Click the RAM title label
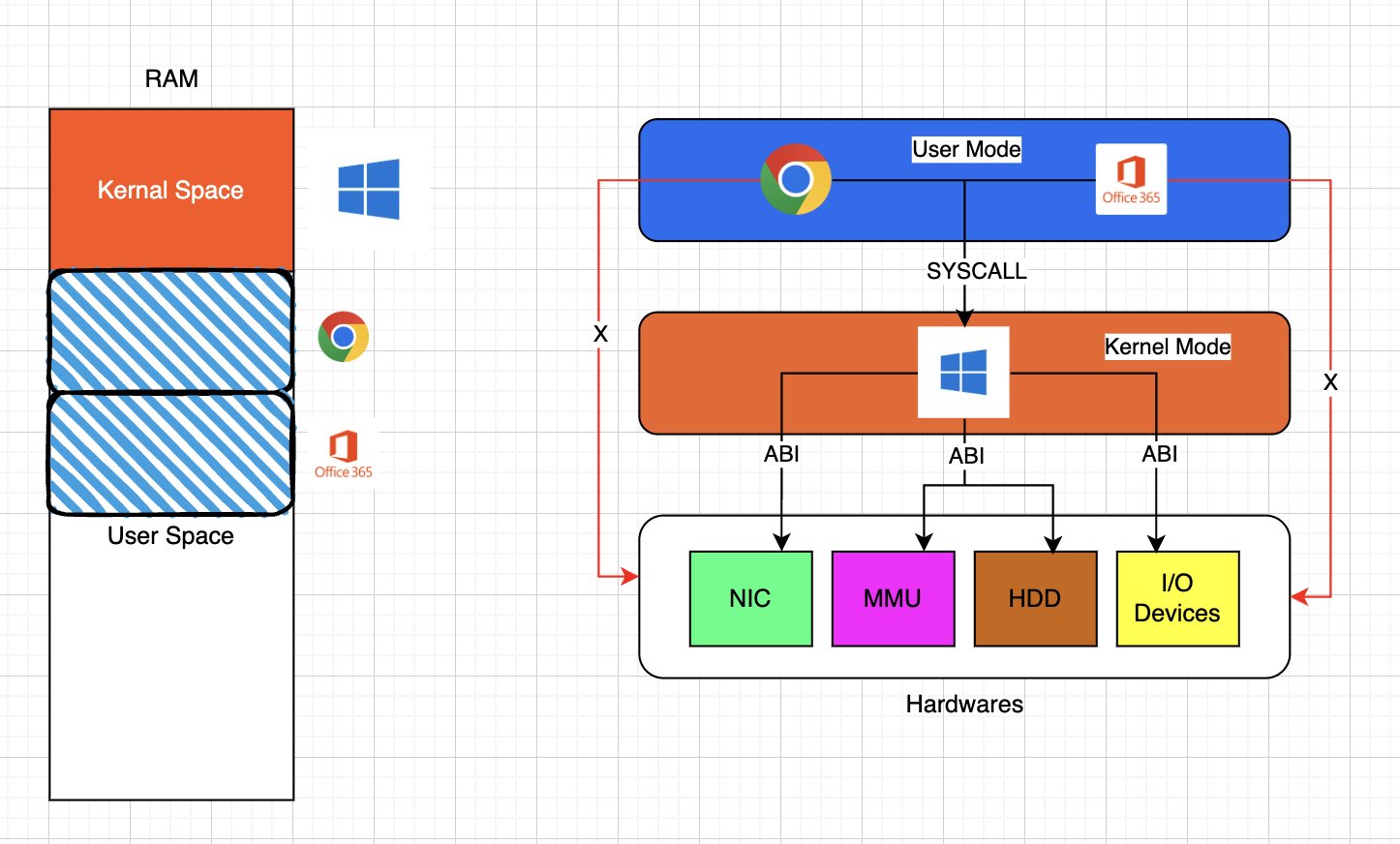The width and height of the screenshot is (1400, 844). (171, 78)
